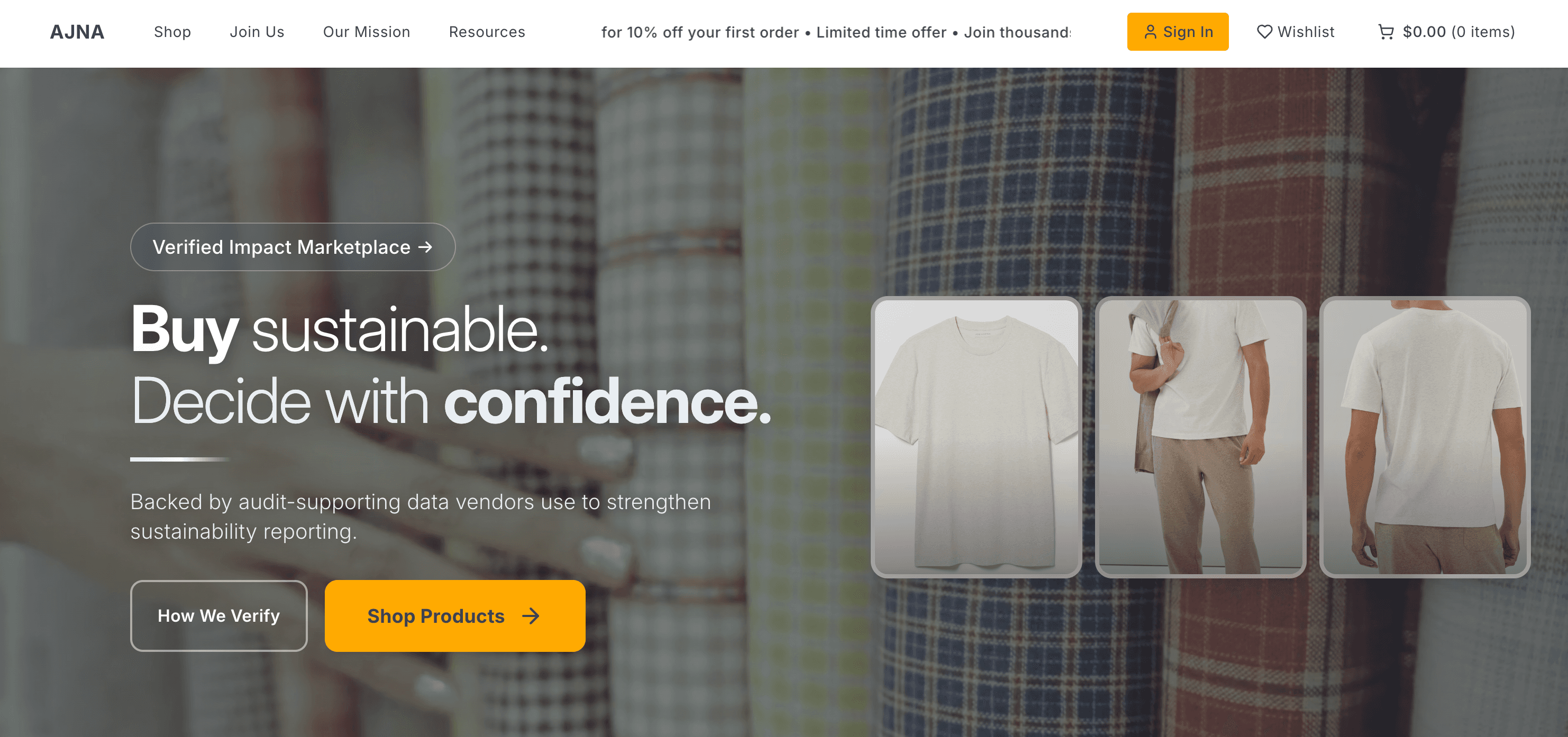
Task: Open the Shop menu
Action: [x=172, y=32]
